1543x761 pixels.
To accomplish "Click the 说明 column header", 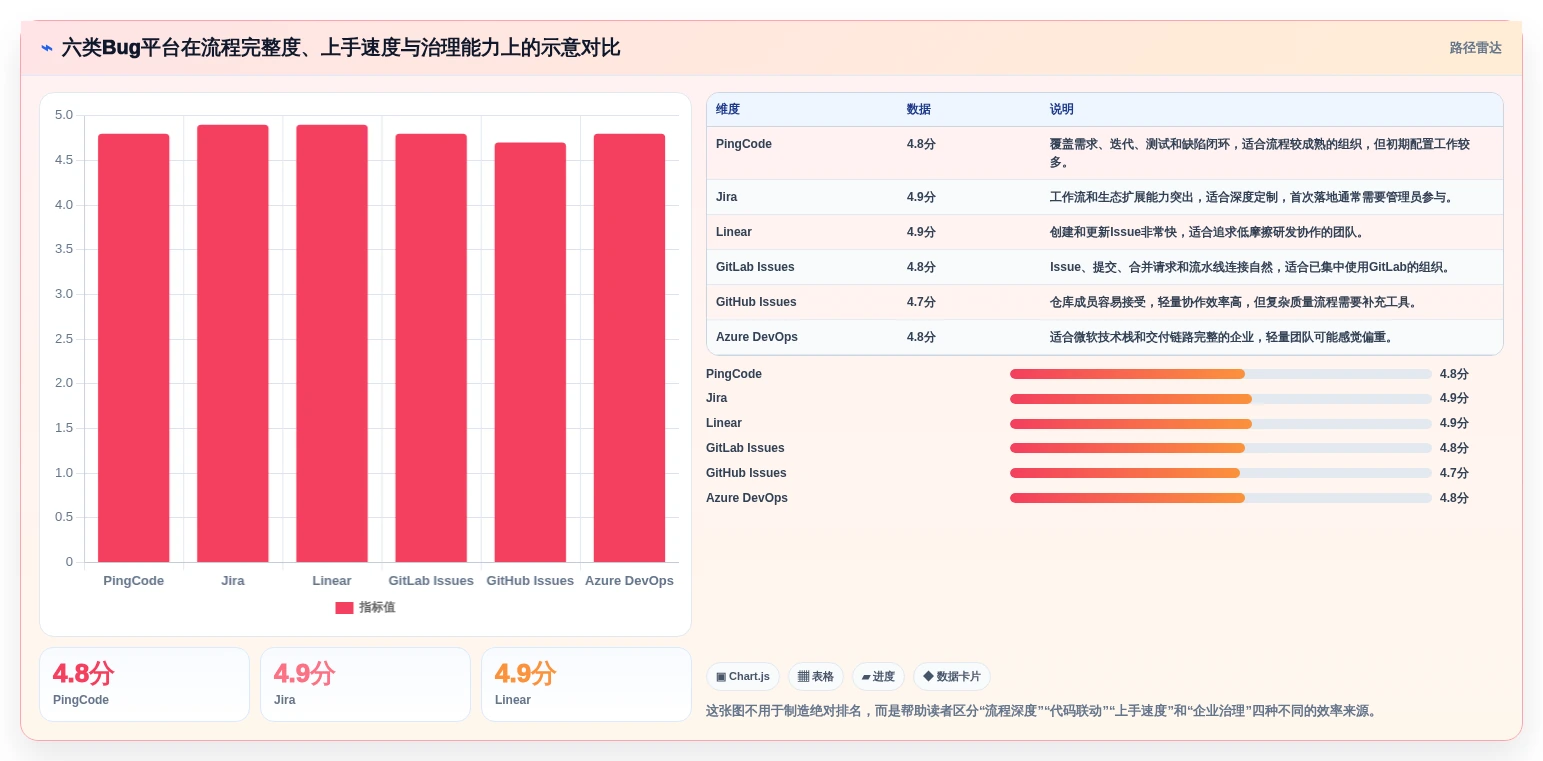I will [x=1062, y=110].
